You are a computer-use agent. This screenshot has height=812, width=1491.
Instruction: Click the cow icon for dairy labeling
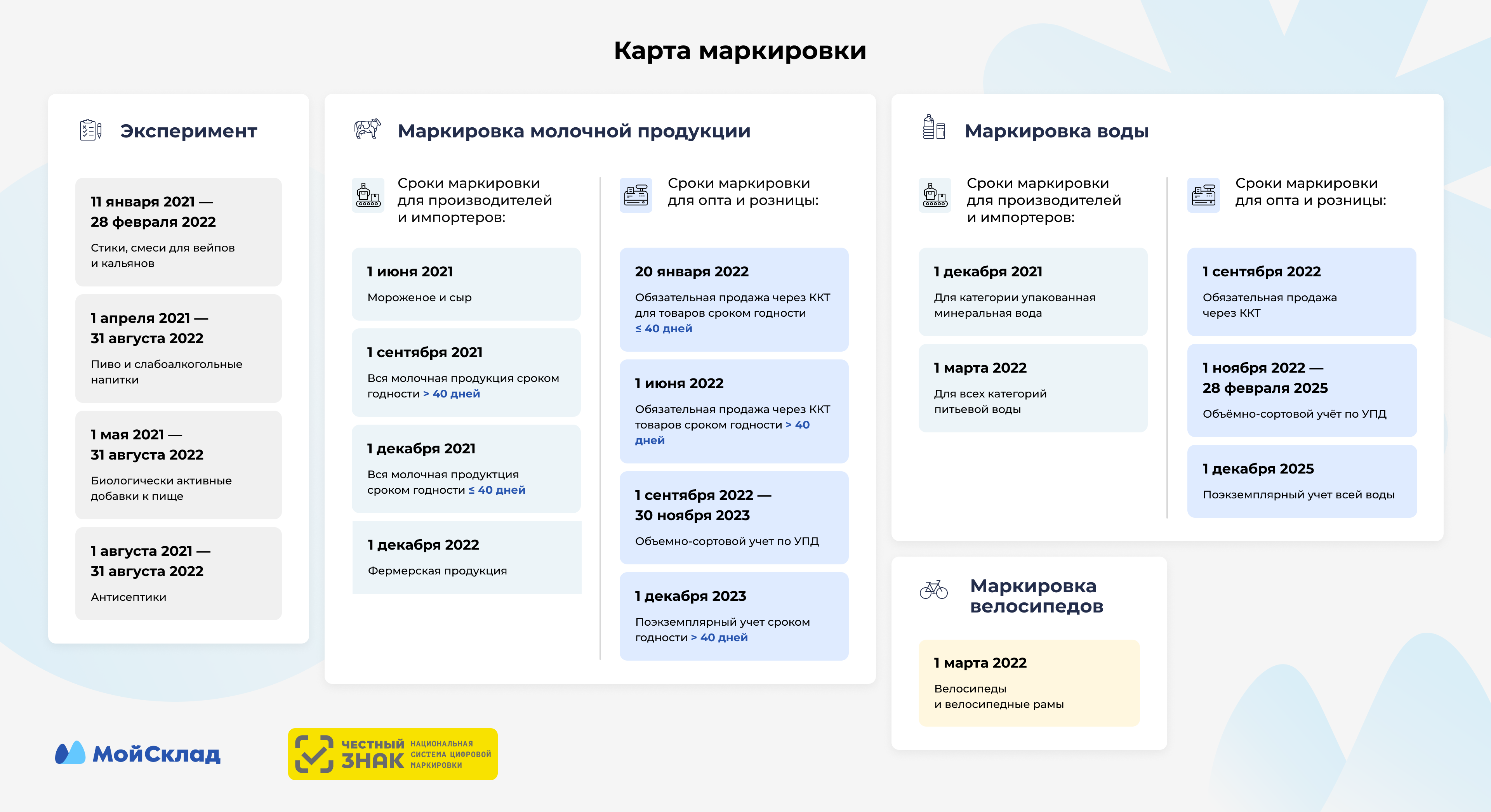pos(368,128)
